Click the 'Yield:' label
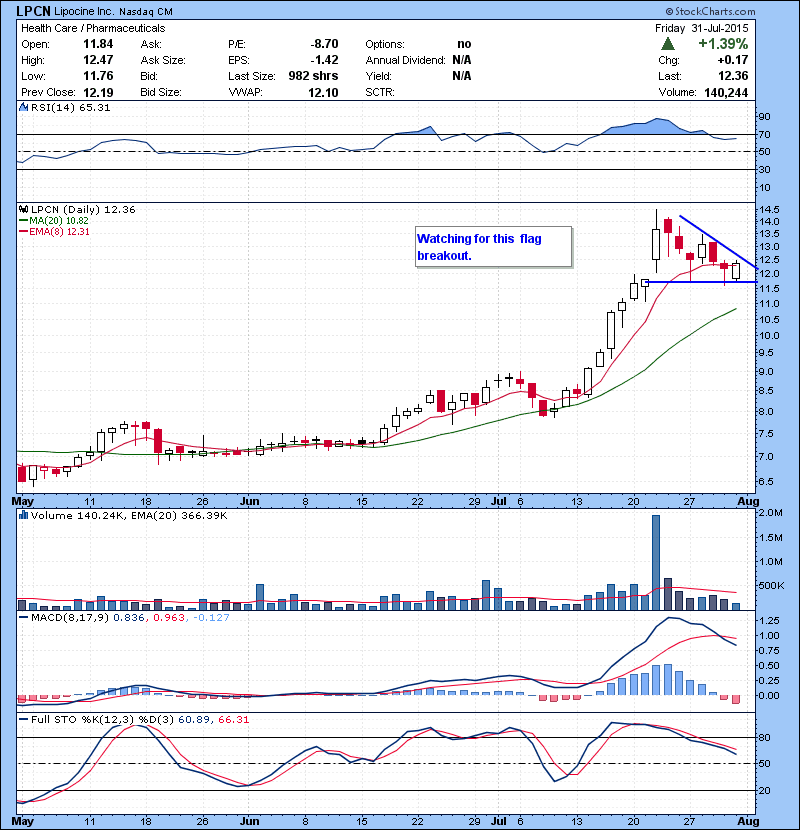Screen dimensions: 800x830 tap(379, 76)
